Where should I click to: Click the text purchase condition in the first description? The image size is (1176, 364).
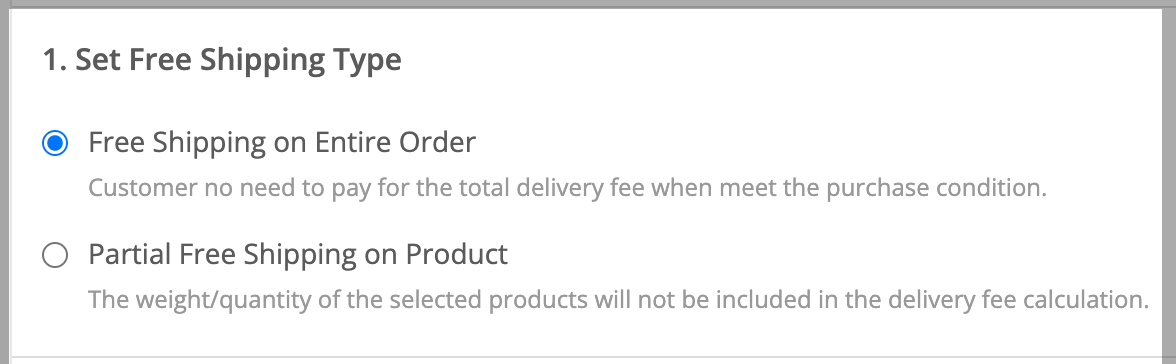pyautogui.click(x=936, y=188)
